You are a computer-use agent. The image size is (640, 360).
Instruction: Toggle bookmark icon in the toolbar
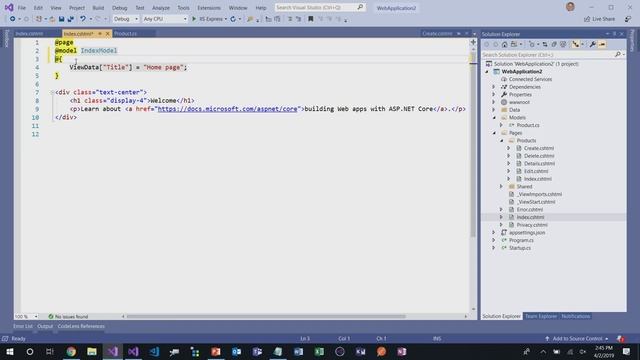pyautogui.click(x=311, y=19)
